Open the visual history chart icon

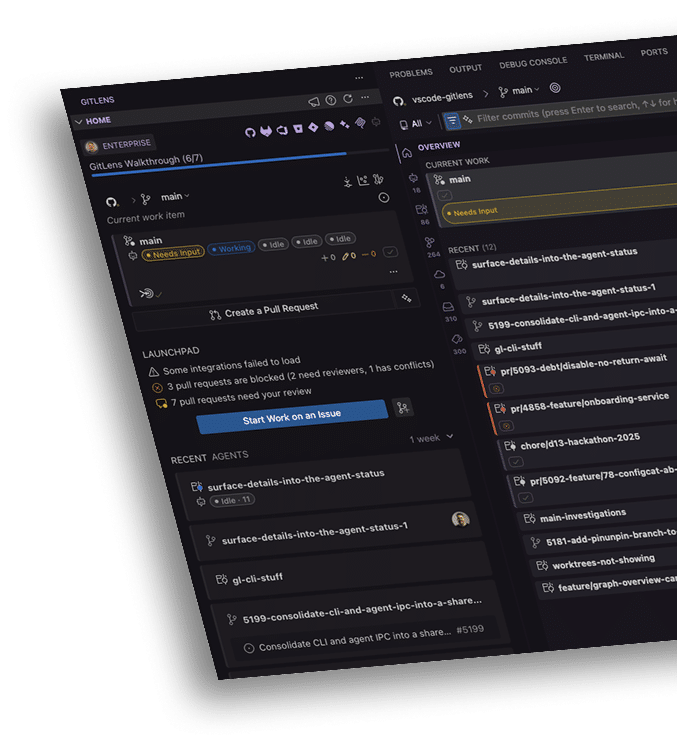coord(363,181)
